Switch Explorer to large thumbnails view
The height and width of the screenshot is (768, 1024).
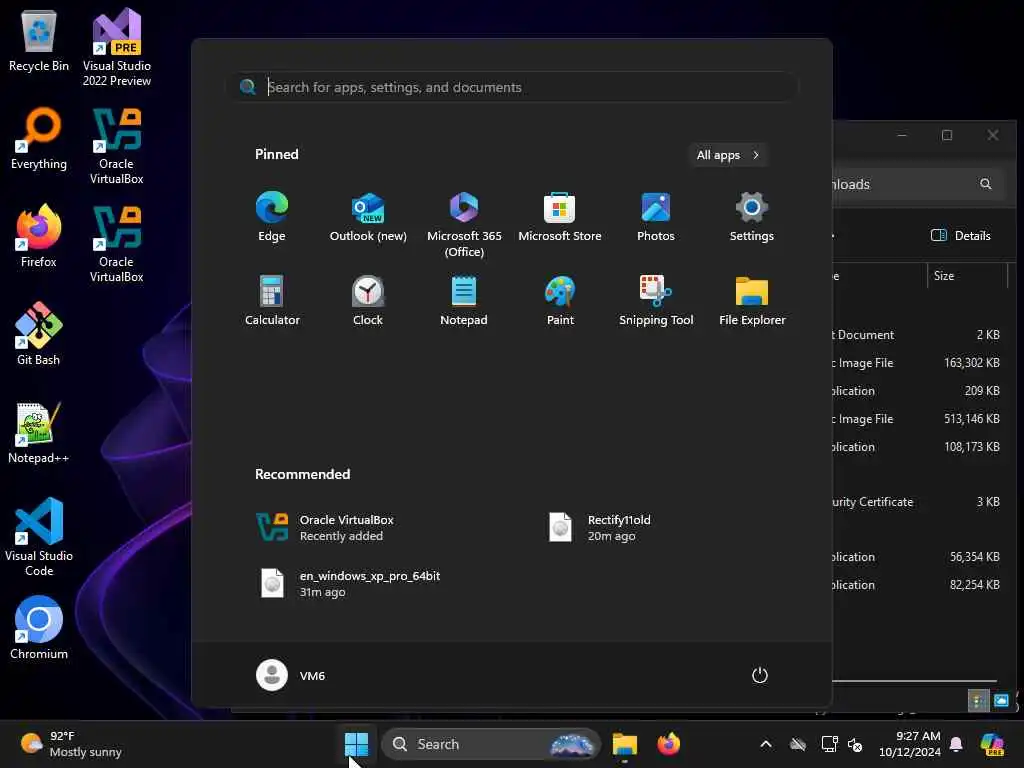pyautogui.click(x=1000, y=701)
